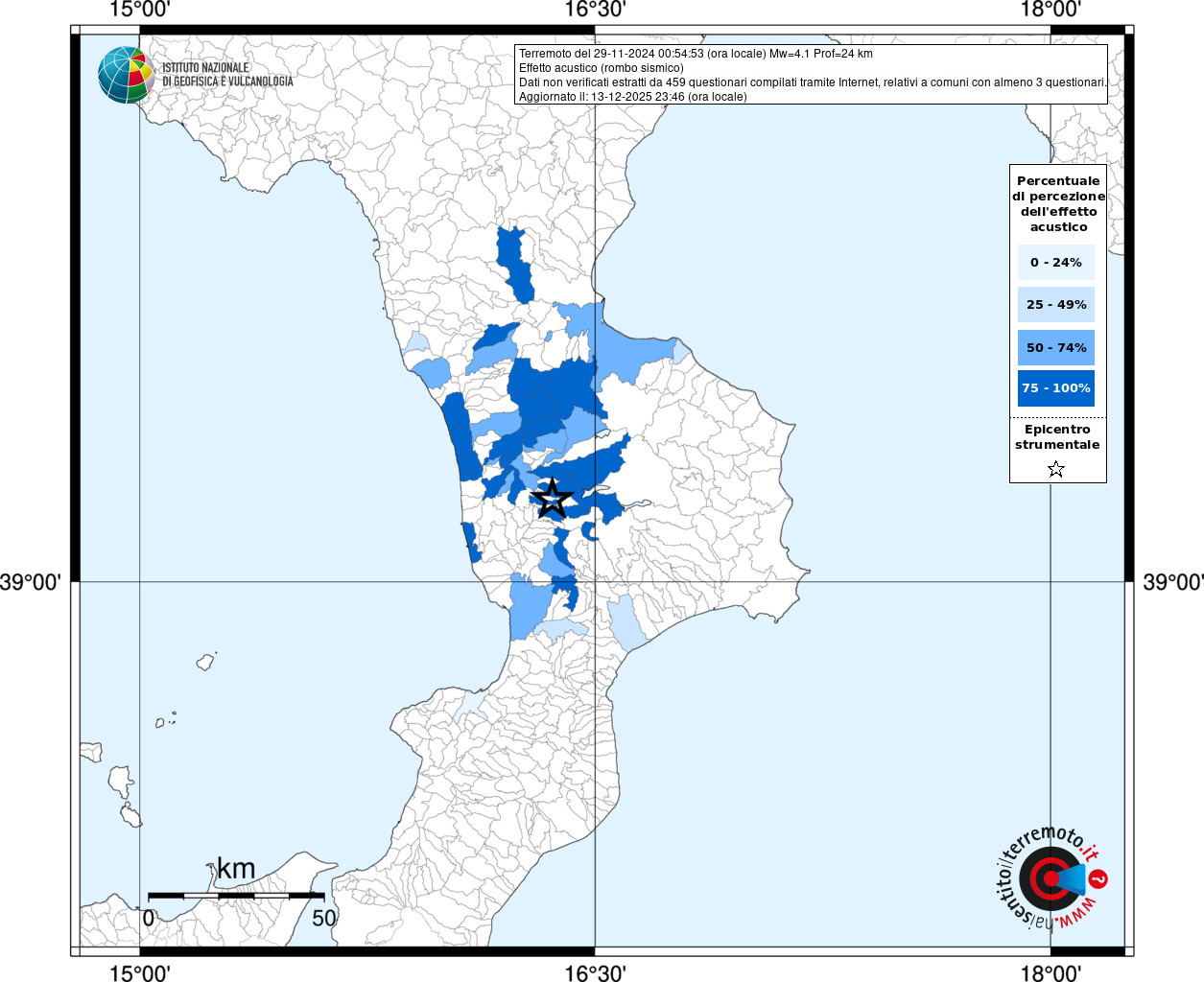Image resolution: width=1204 pixels, height=982 pixels.
Task: Click the INGV globe logo
Action: [x=126, y=75]
